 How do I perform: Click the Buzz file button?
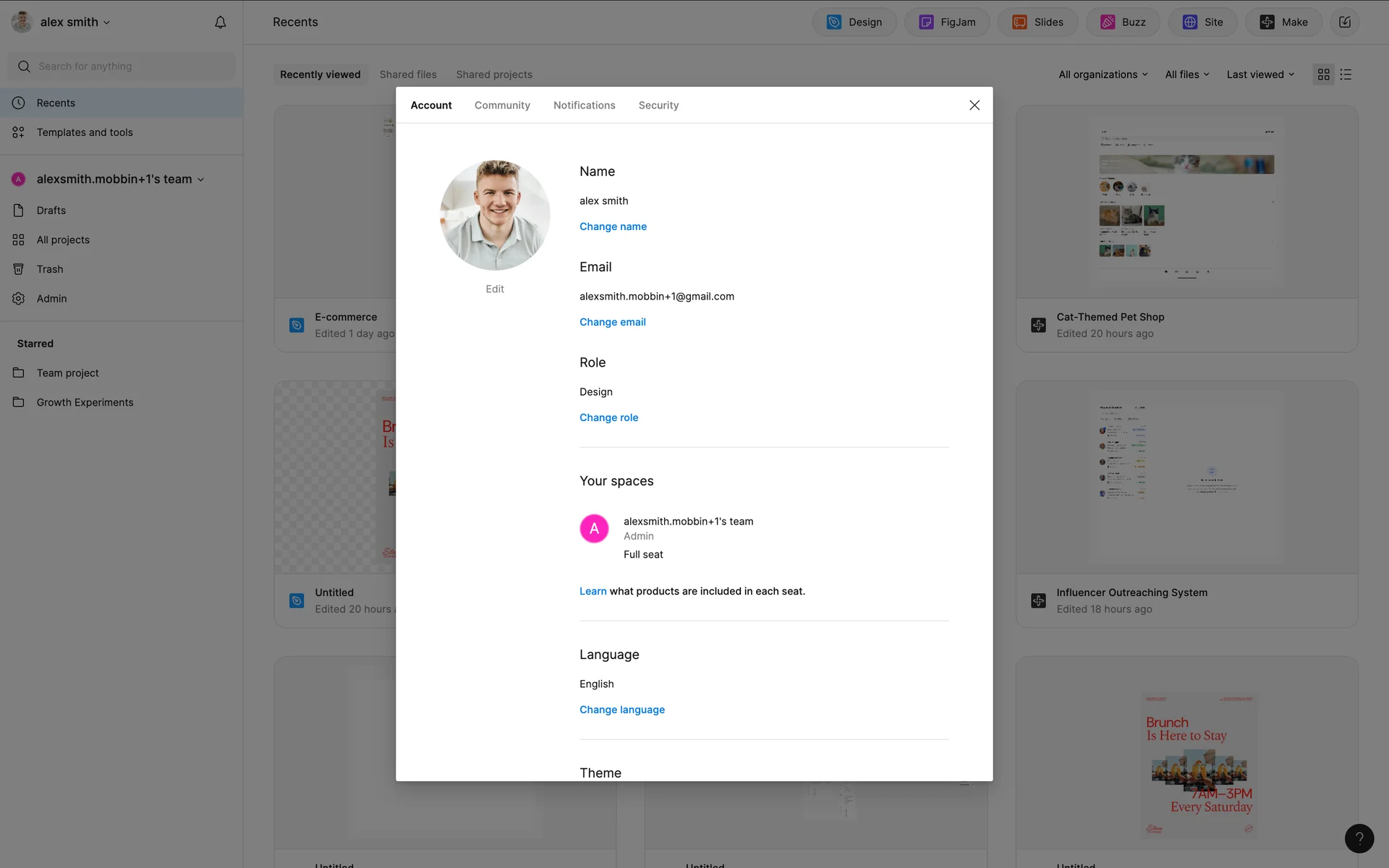[x=1123, y=22]
